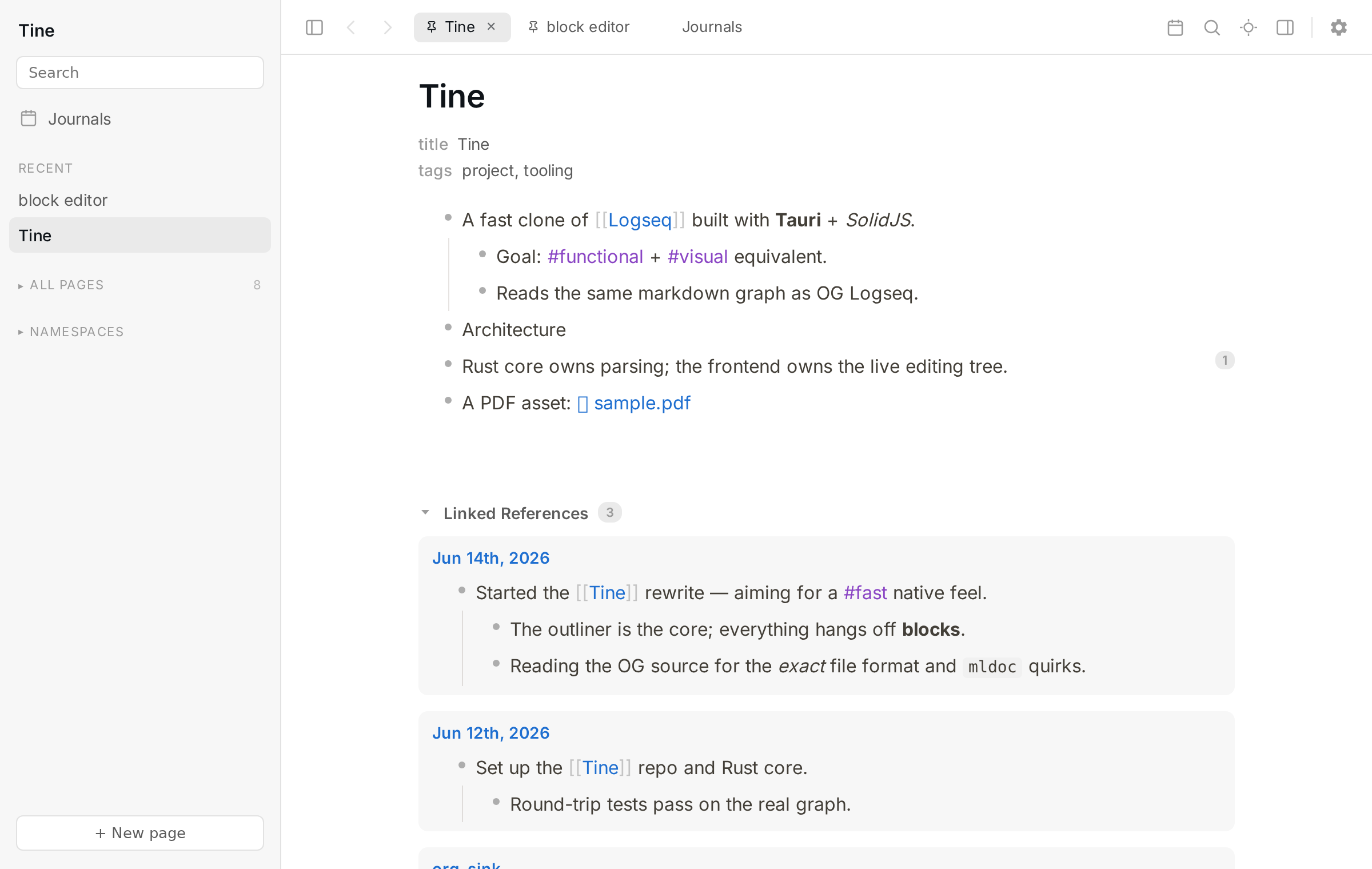
Task: Click bullet of Reading the OG source block
Action: pos(496,664)
